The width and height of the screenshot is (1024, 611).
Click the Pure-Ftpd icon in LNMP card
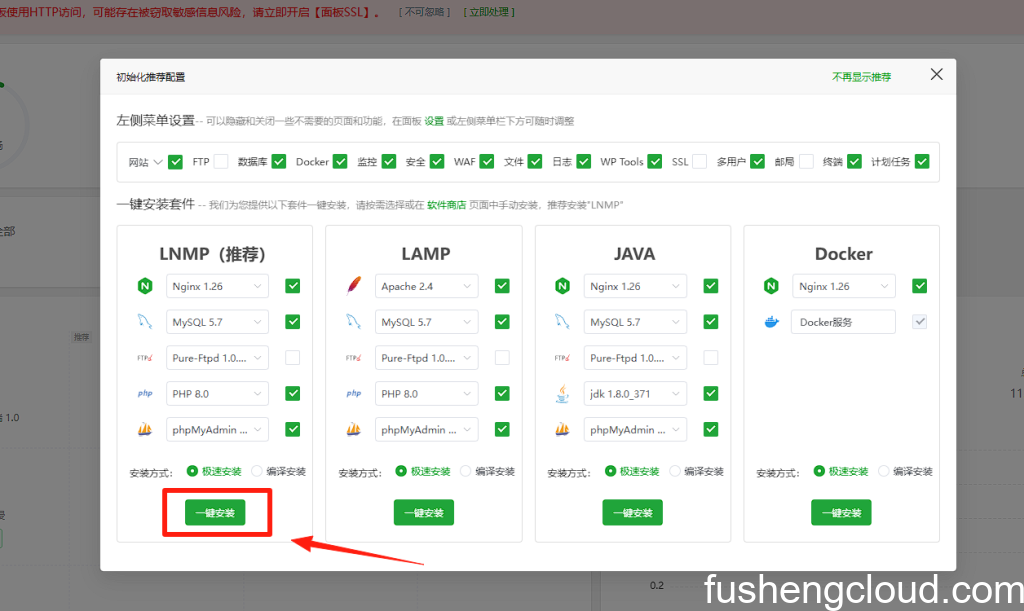[145, 358]
